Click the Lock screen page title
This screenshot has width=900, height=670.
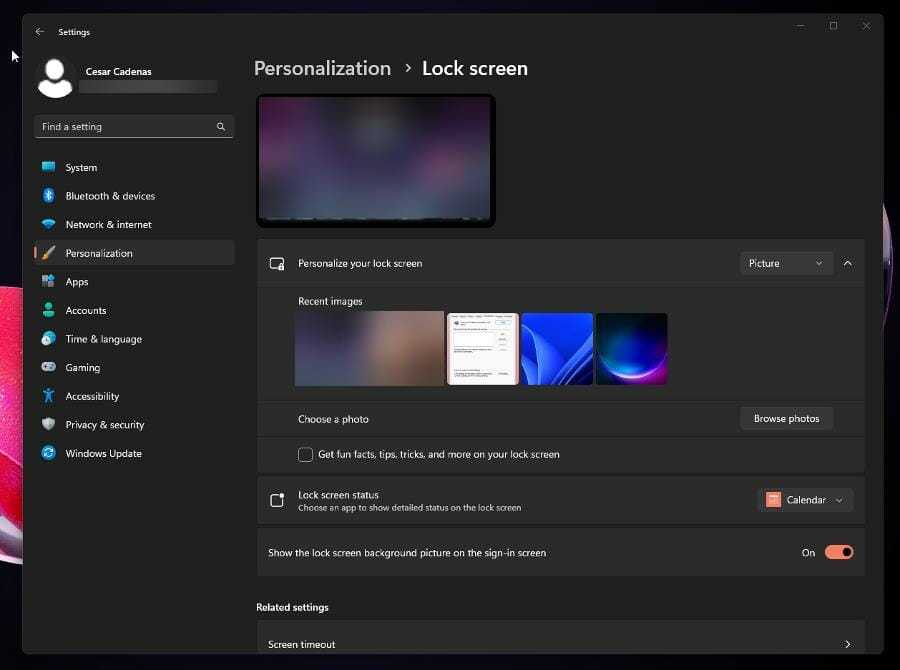pos(475,68)
